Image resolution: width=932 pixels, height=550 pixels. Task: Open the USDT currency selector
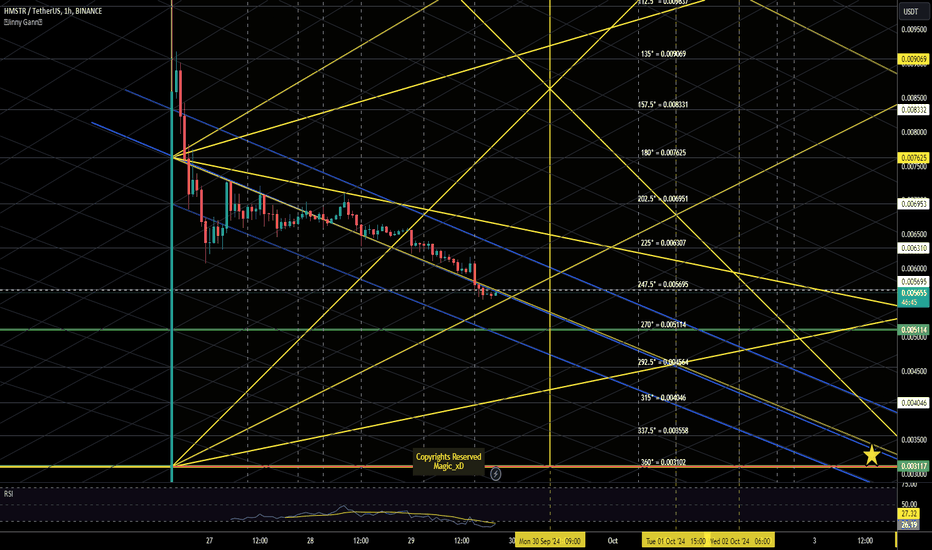point(910,11)
